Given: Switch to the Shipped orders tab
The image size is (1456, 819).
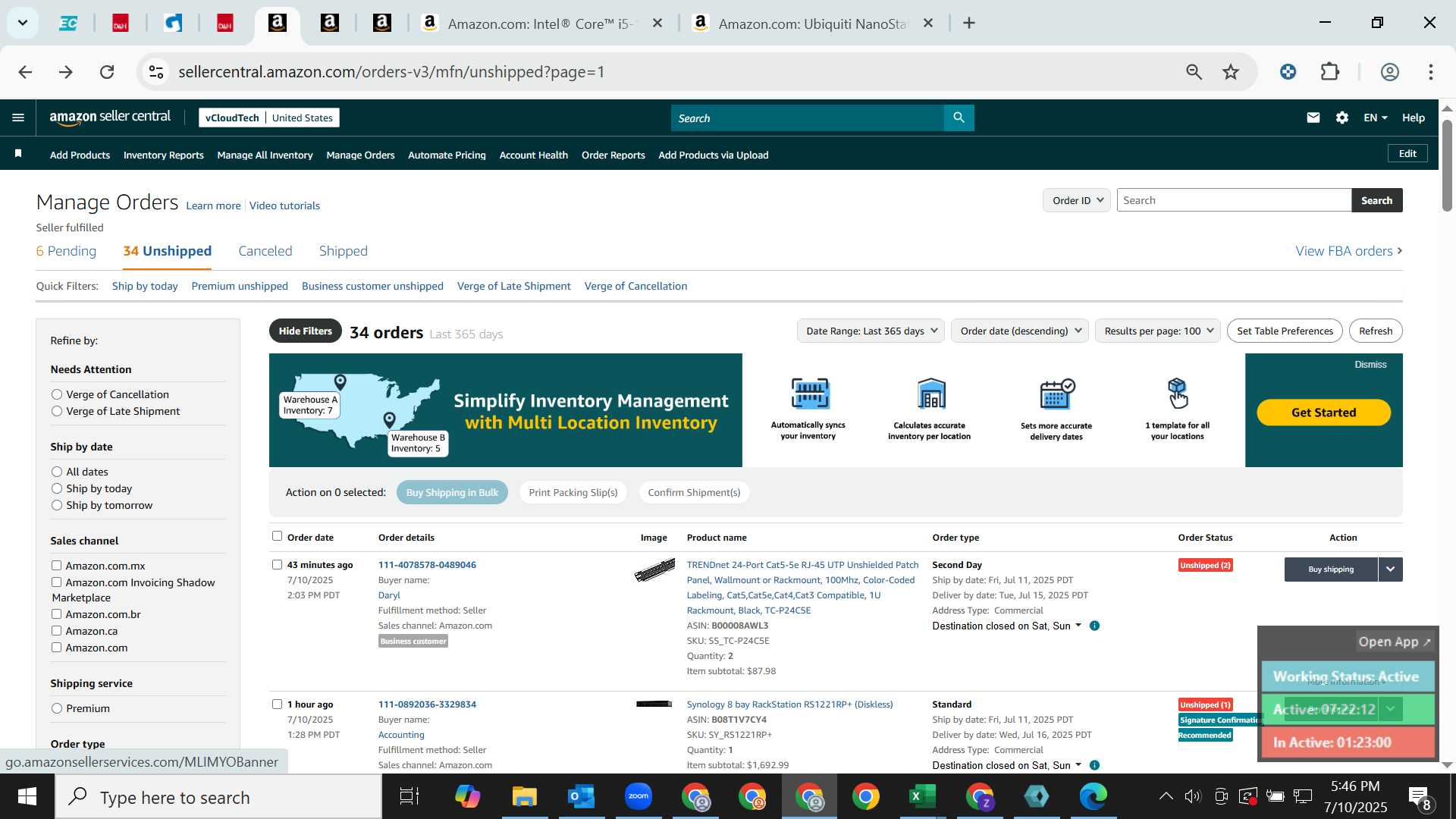Looking at the screenshot, I should click(343, 251).
